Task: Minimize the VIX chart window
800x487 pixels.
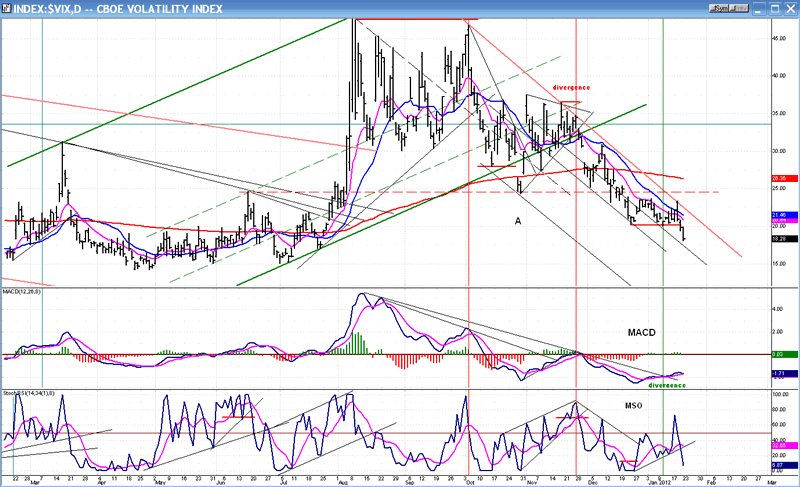Action: (755, 7)
